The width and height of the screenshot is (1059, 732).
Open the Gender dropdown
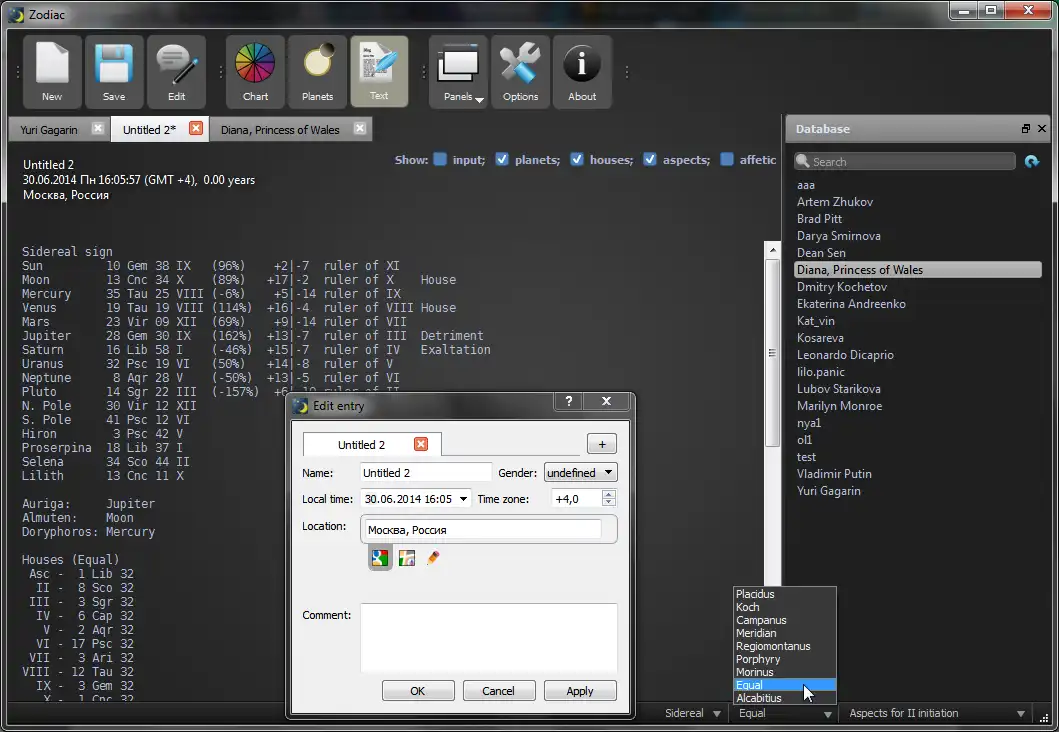click(580, 473)
